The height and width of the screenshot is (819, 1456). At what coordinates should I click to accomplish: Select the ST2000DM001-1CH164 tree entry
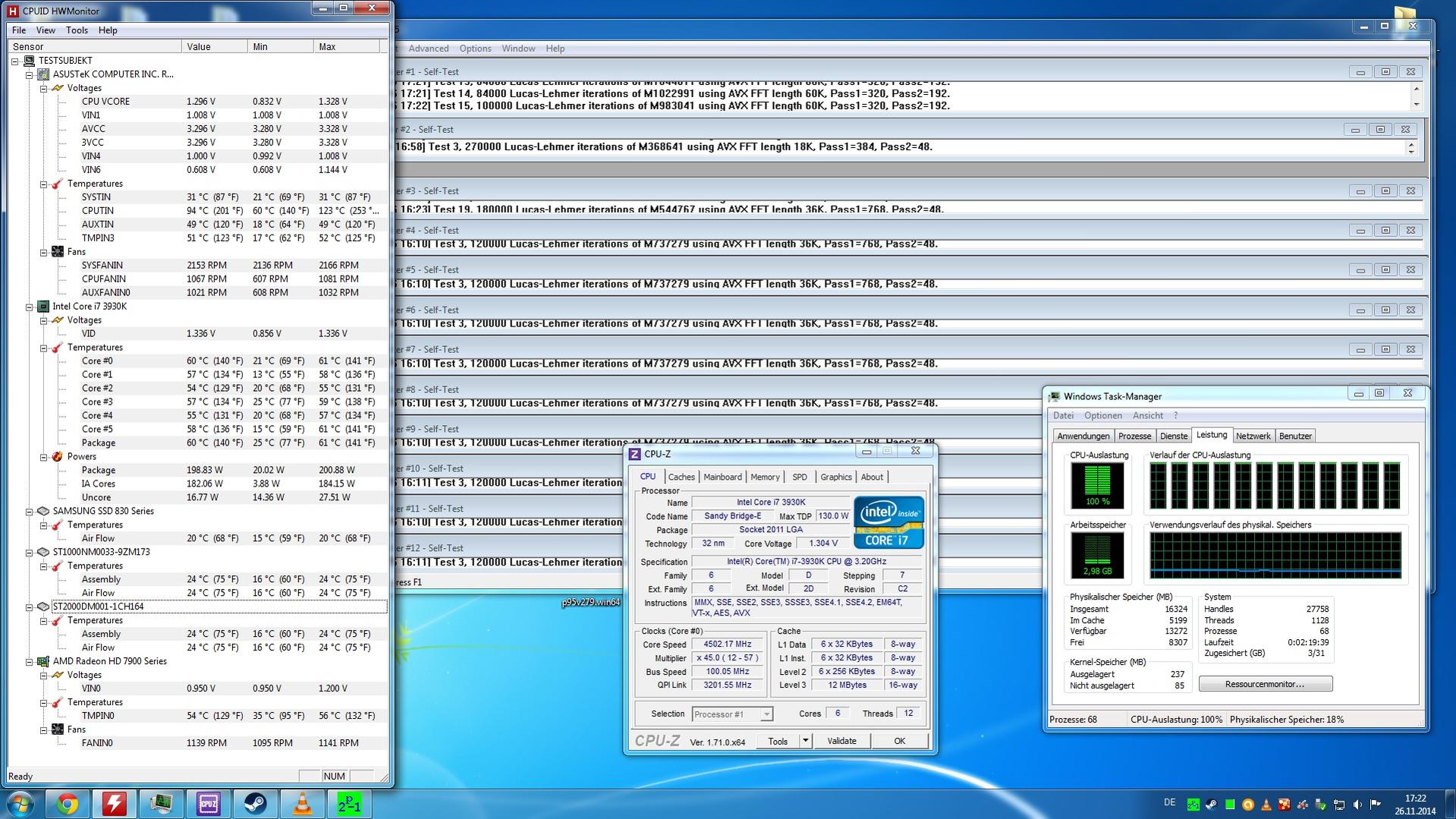(98, 606)
